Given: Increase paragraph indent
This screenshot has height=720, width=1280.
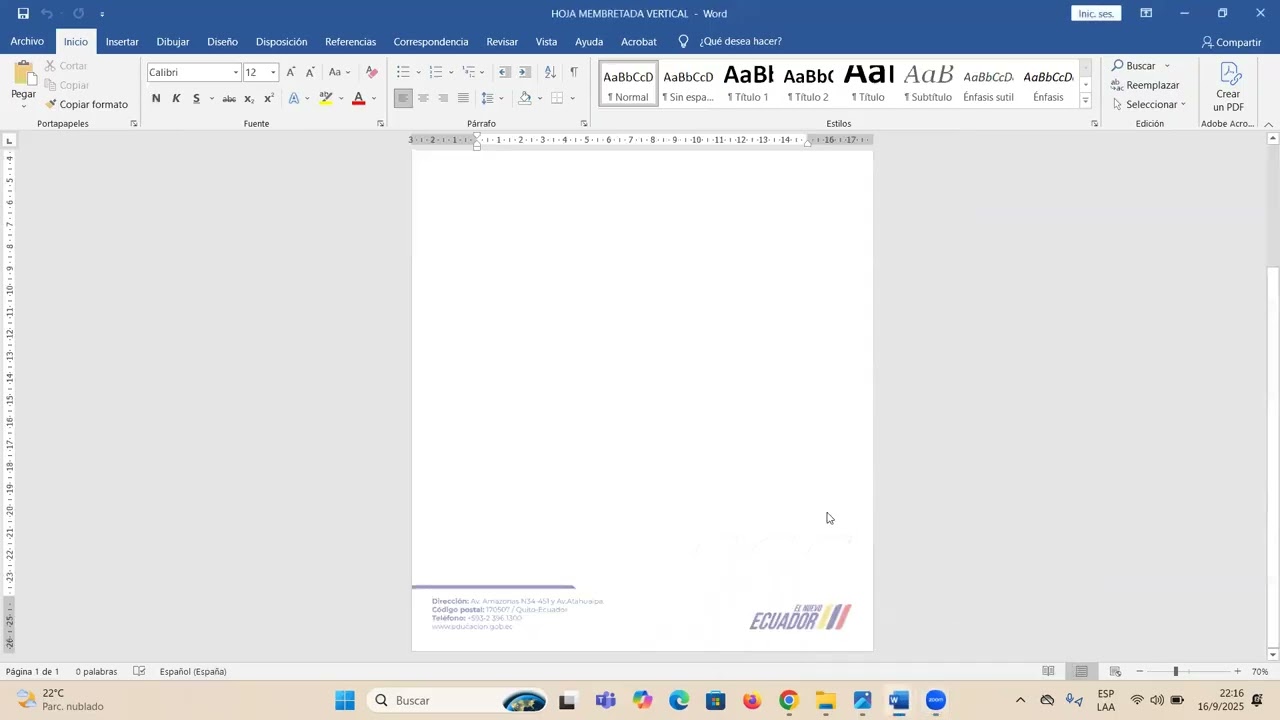Looking at the screenshot, I should [525, 72].
